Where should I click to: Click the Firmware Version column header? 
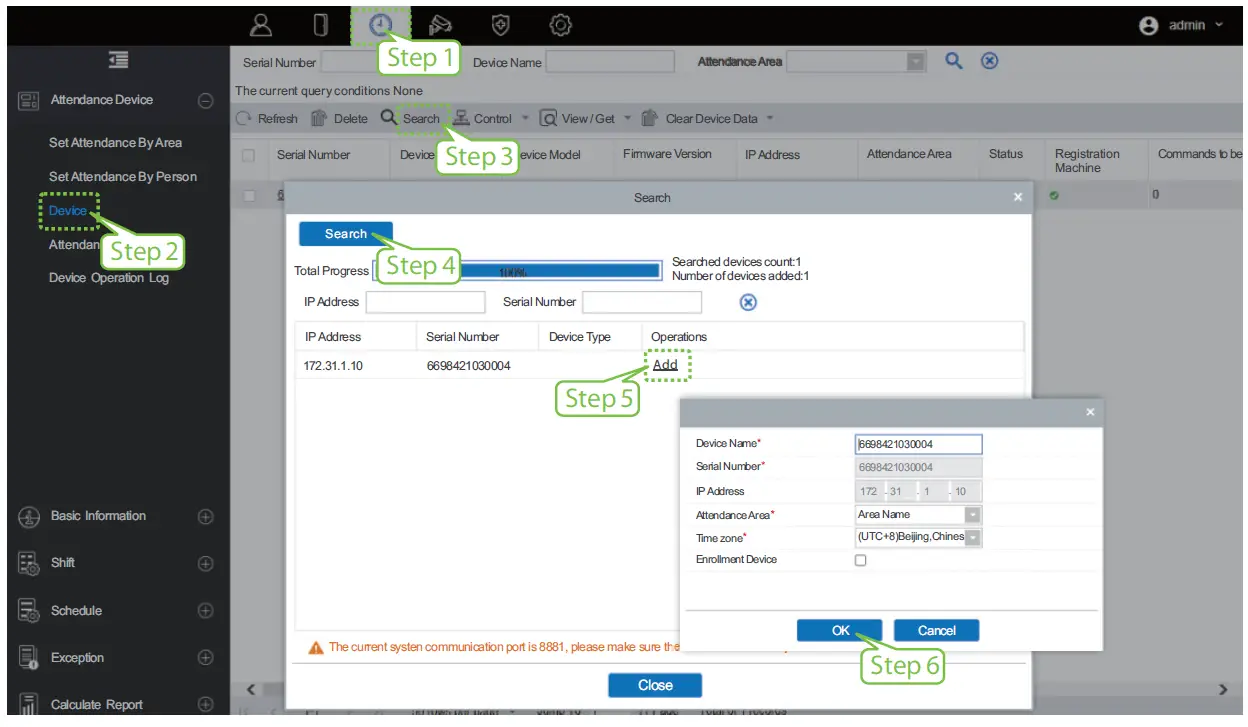(667, 154)
